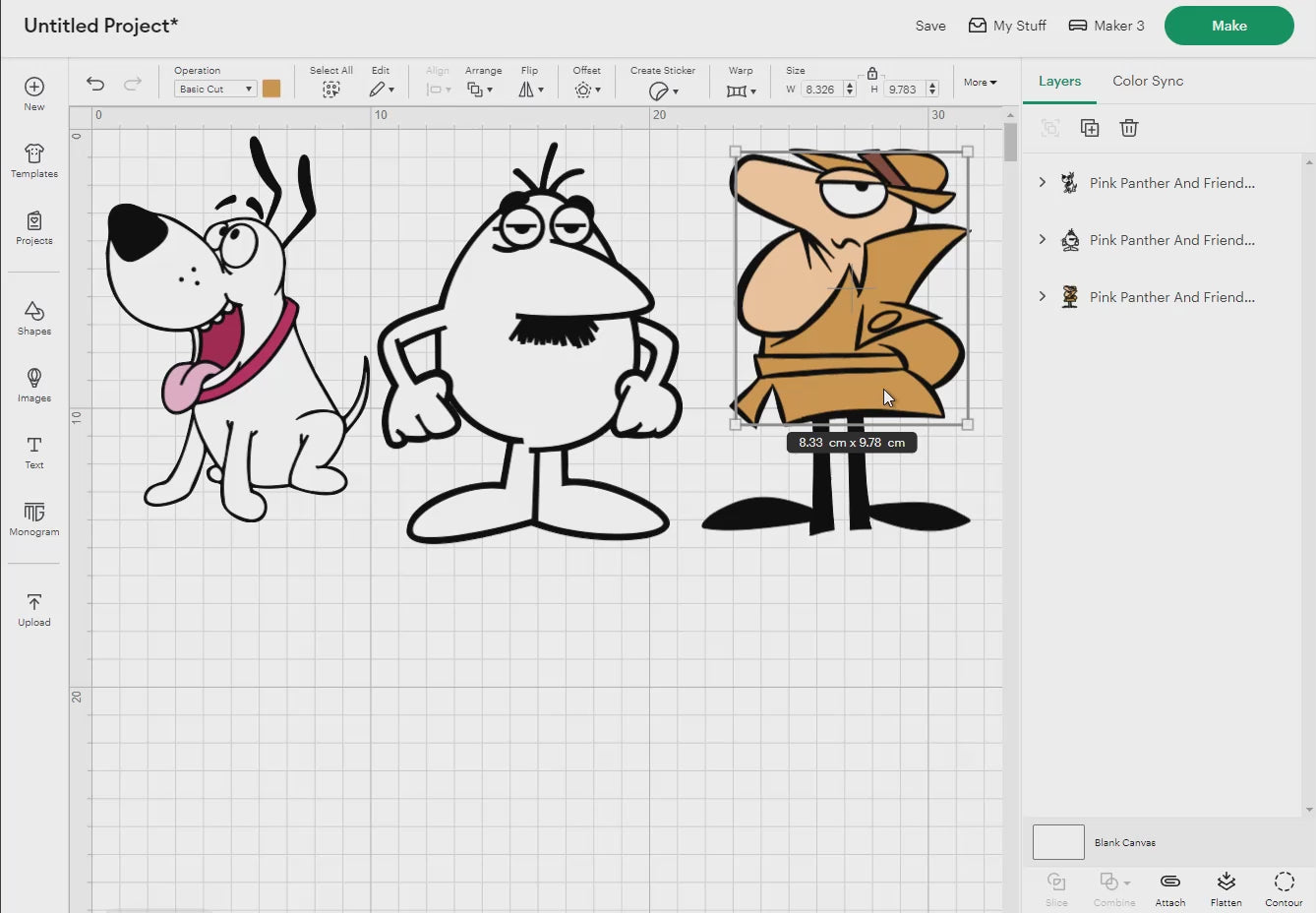Click the green Make button
This screenshot has width=1316, height=913.
click(x=1228, y=26)
